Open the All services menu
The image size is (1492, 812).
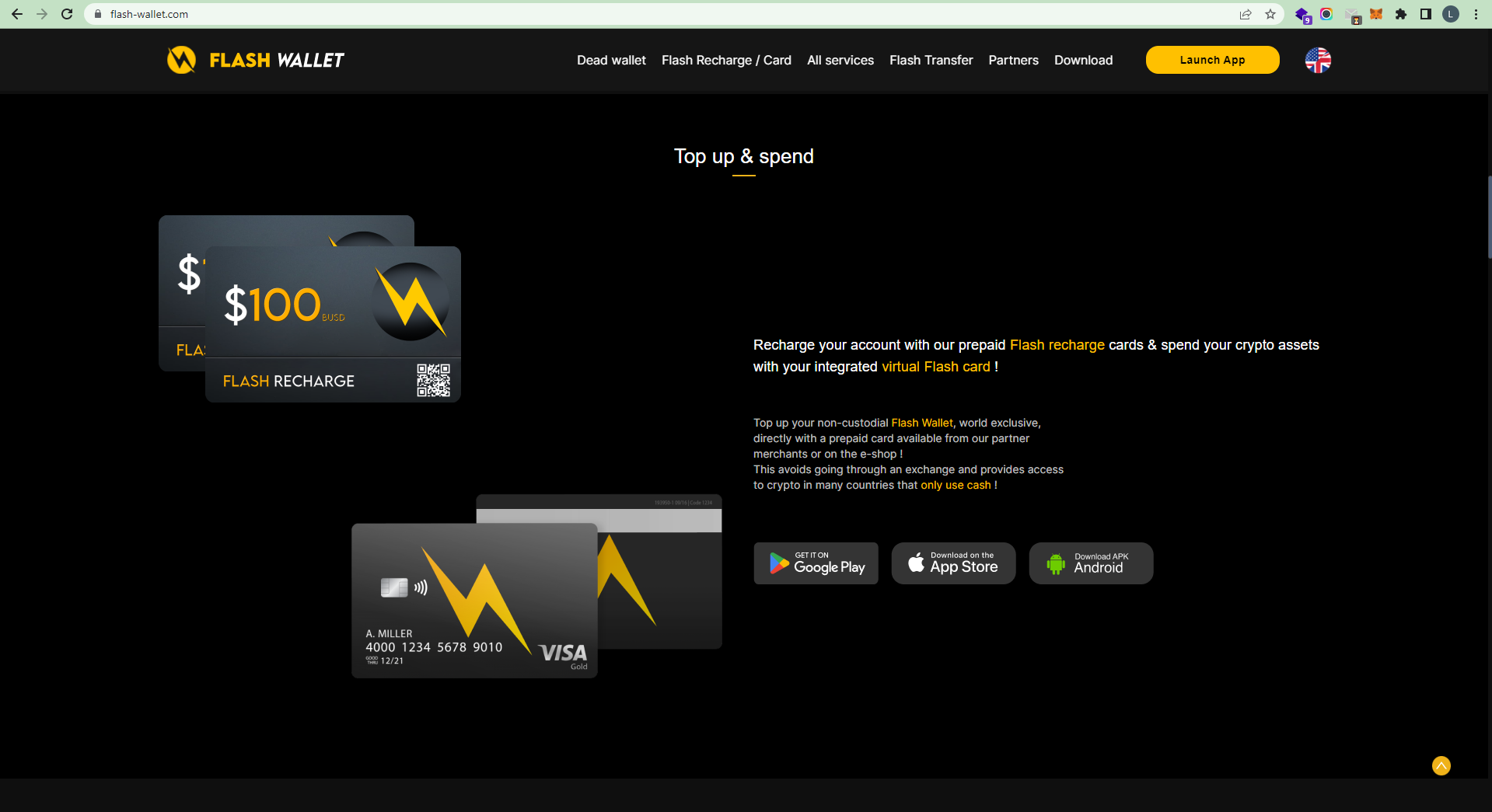coord(840,60)
